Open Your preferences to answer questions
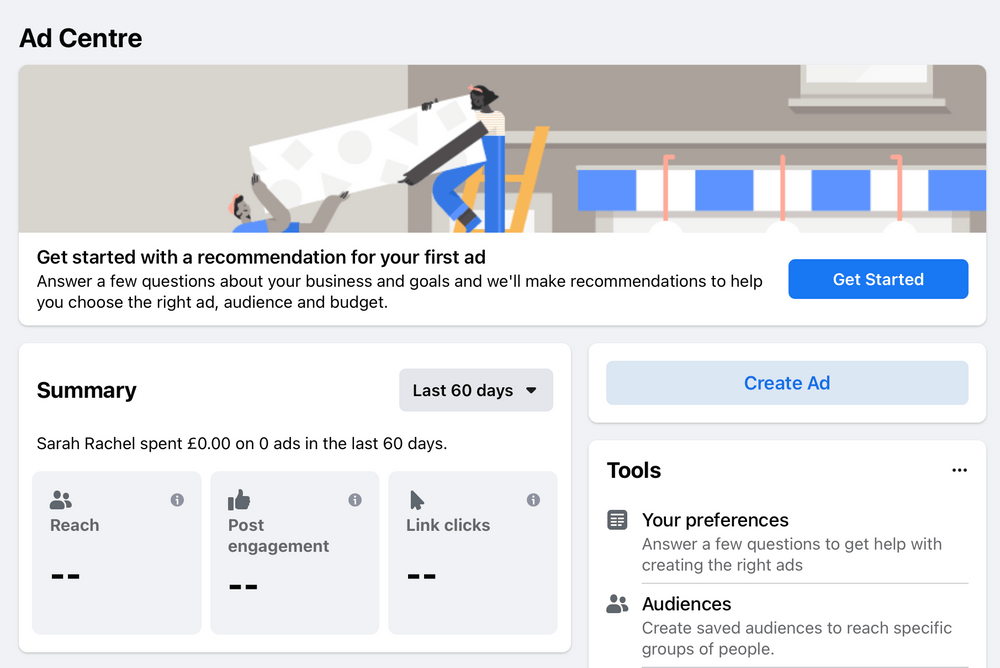 [x=715, y=521]
